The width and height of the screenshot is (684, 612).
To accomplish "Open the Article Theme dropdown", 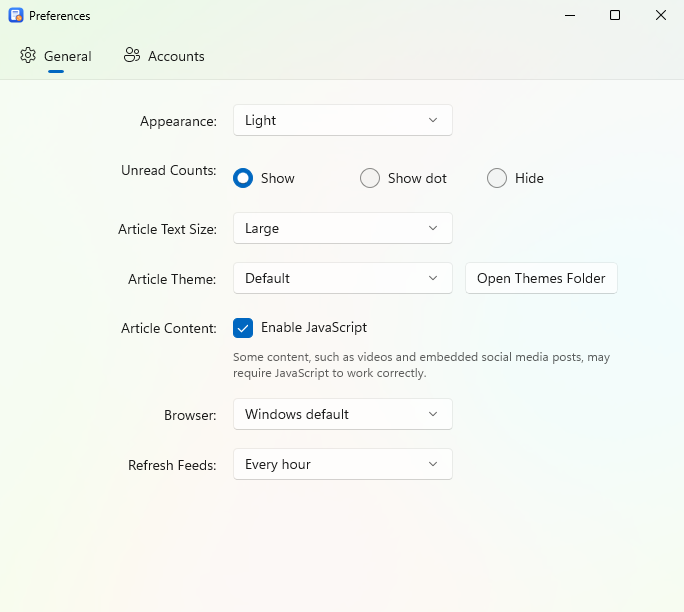I will (x=342, y=278).
